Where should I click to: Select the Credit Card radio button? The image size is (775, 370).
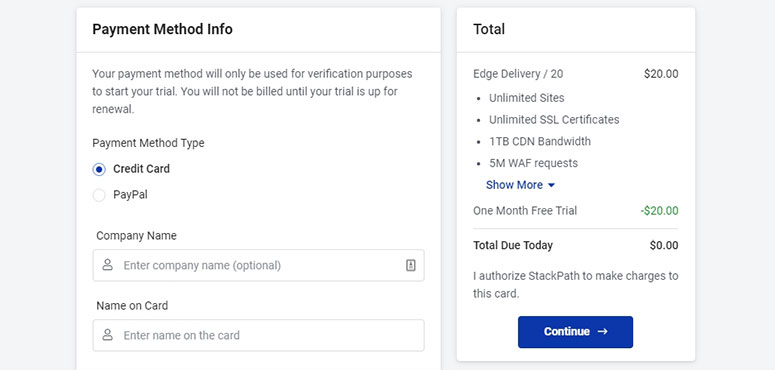(x=99, y=169)
